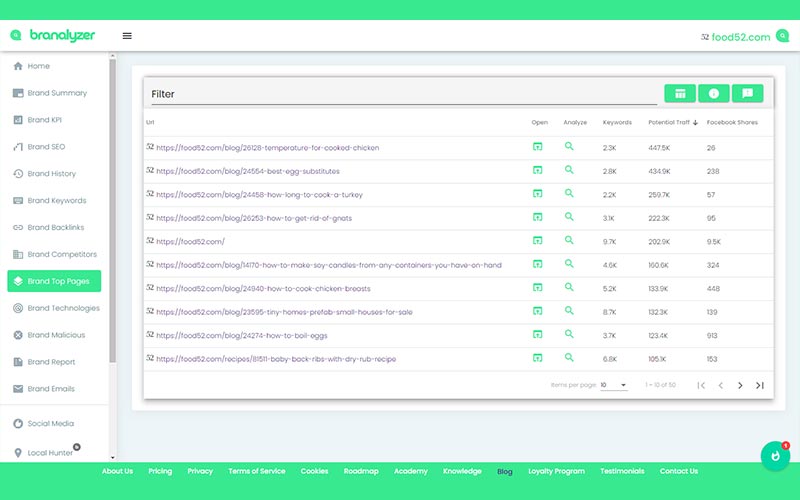The height and width of the screenshot is (500, 800).
Task: Click the Keywords column header
Action: [x=617, y=122]
